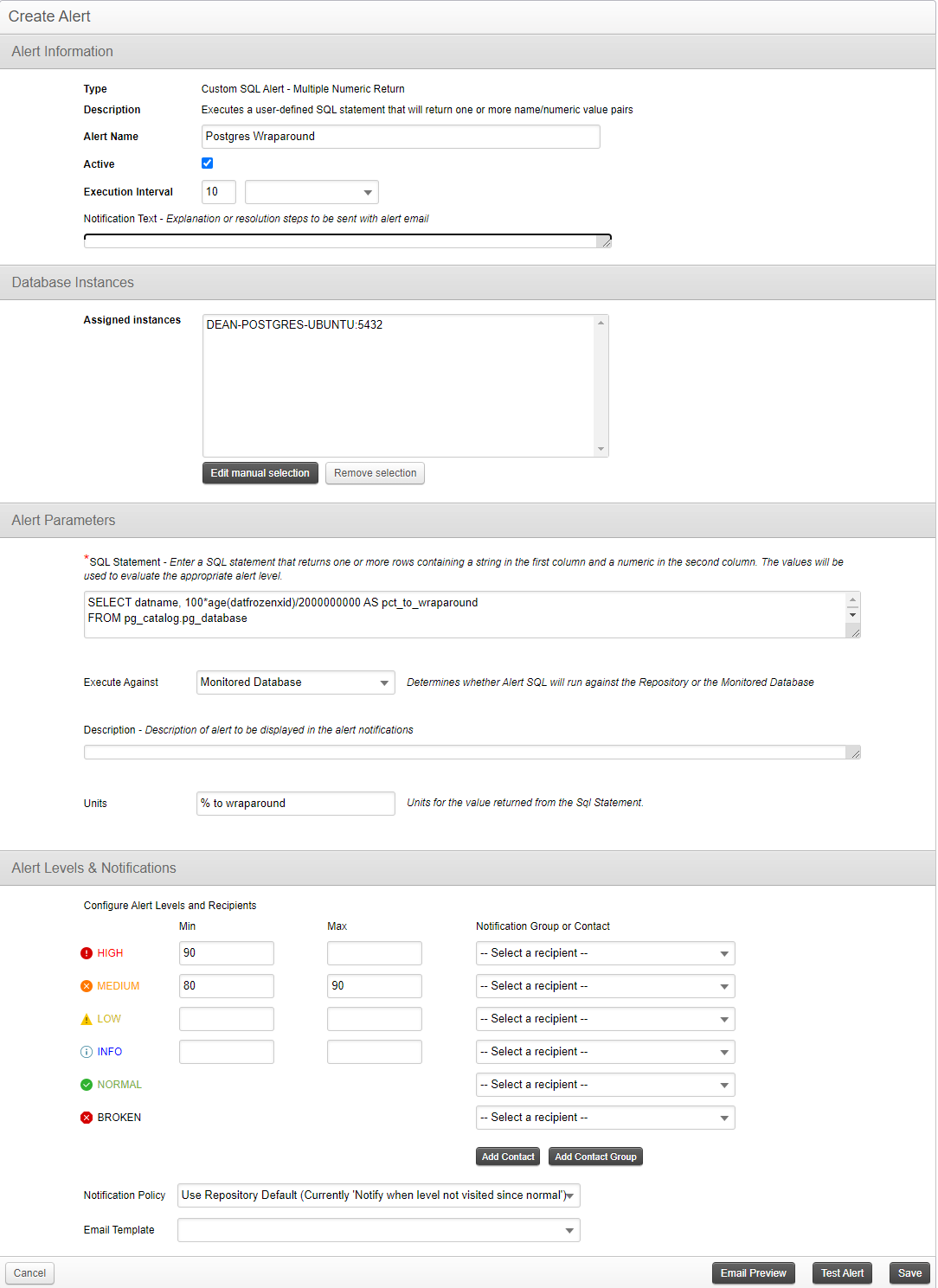This screenshot has height=1288, width=938.
Task: Click SQL Statement scroll up arrow
Action: [x=853, y=599]
